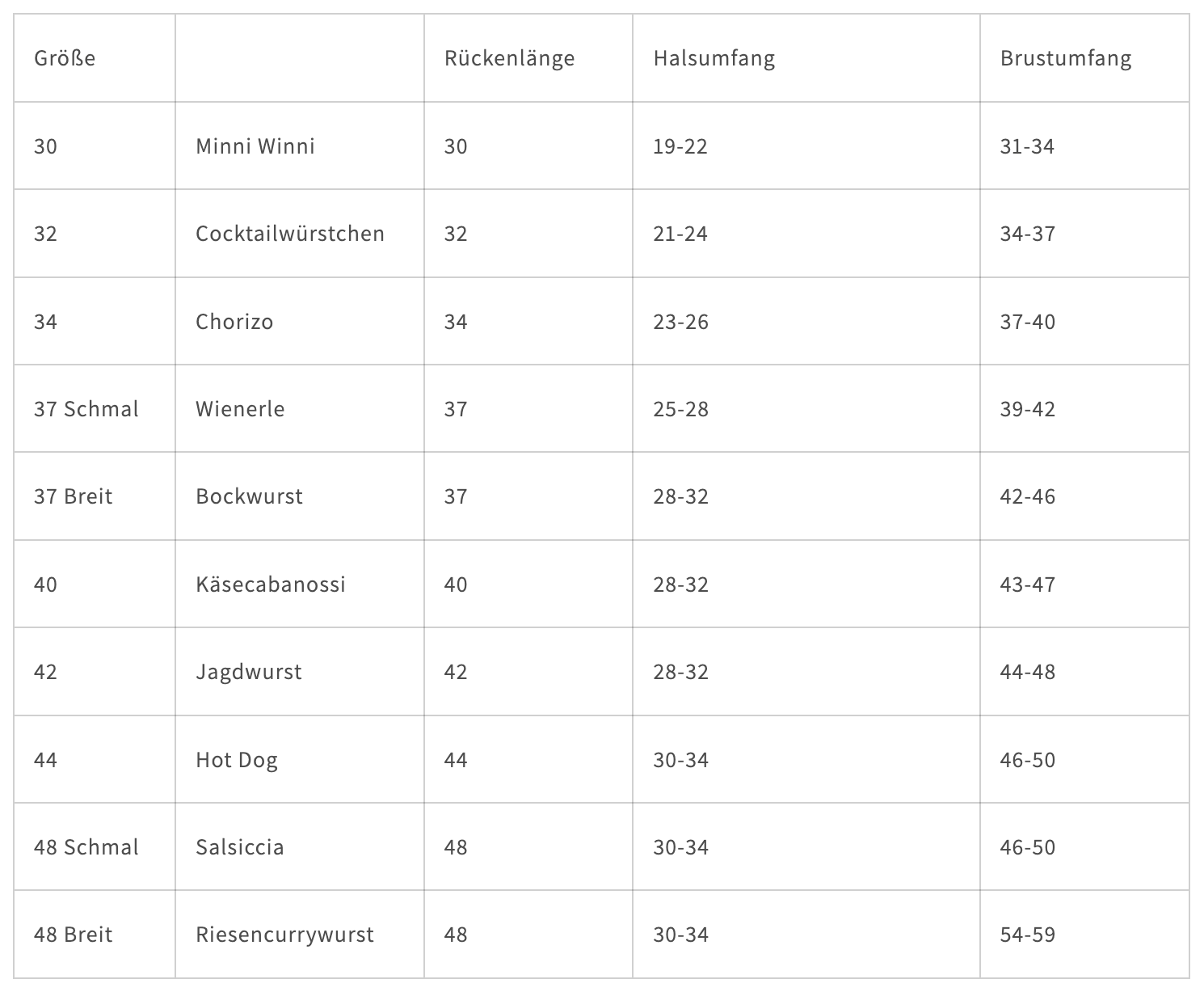Select the Wienerle cell
Image resolution: width=1204 pixels, height=996 pixels.
[x=300, y=409]
